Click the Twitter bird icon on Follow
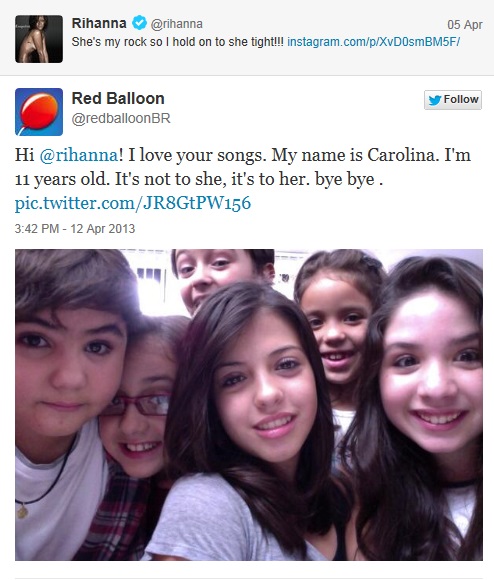This screenshot has height=580, width=494. point(435,100)
